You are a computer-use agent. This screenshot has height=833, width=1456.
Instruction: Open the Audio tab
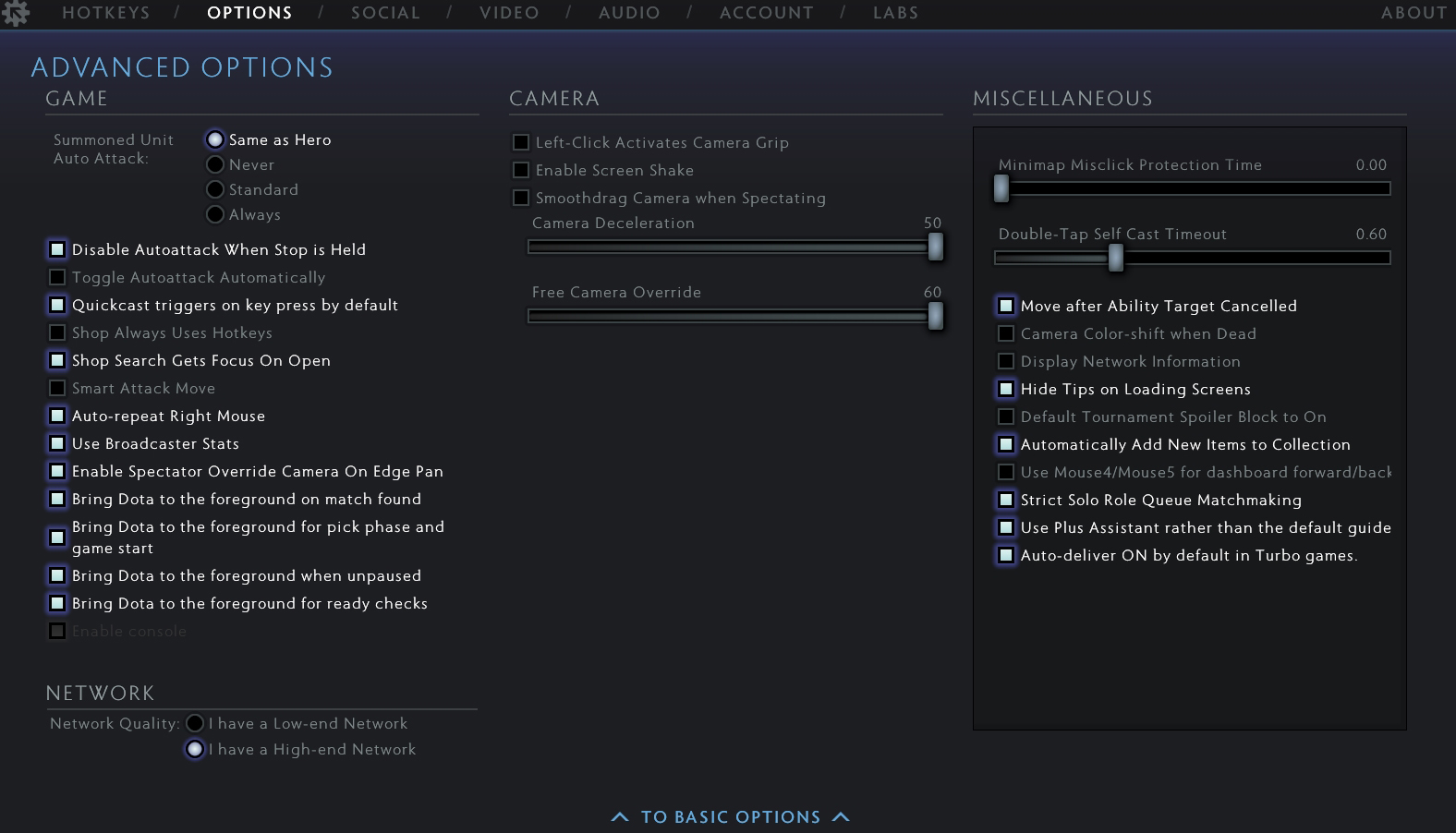629,13
